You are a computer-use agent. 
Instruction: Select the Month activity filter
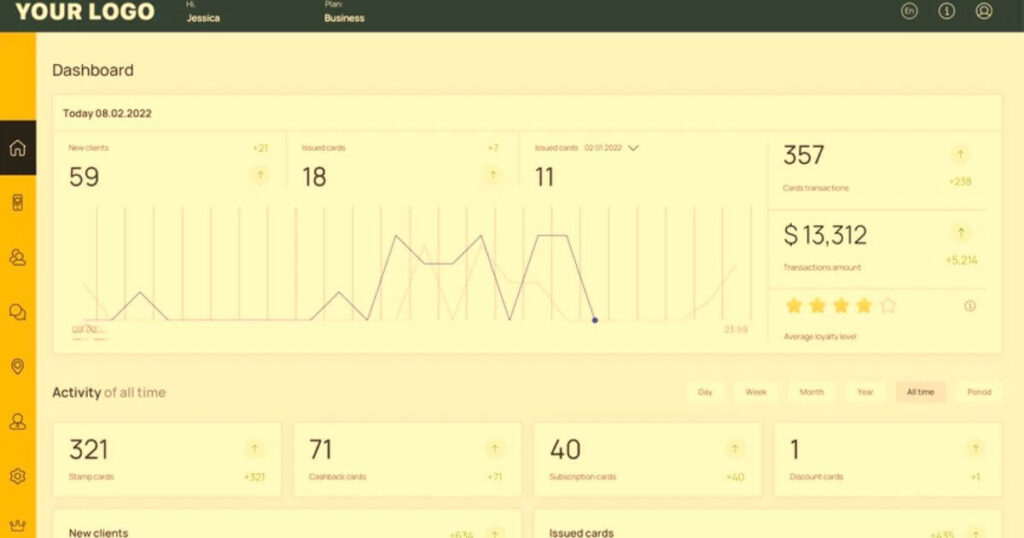pyautogui.click(x=812, y=392)
